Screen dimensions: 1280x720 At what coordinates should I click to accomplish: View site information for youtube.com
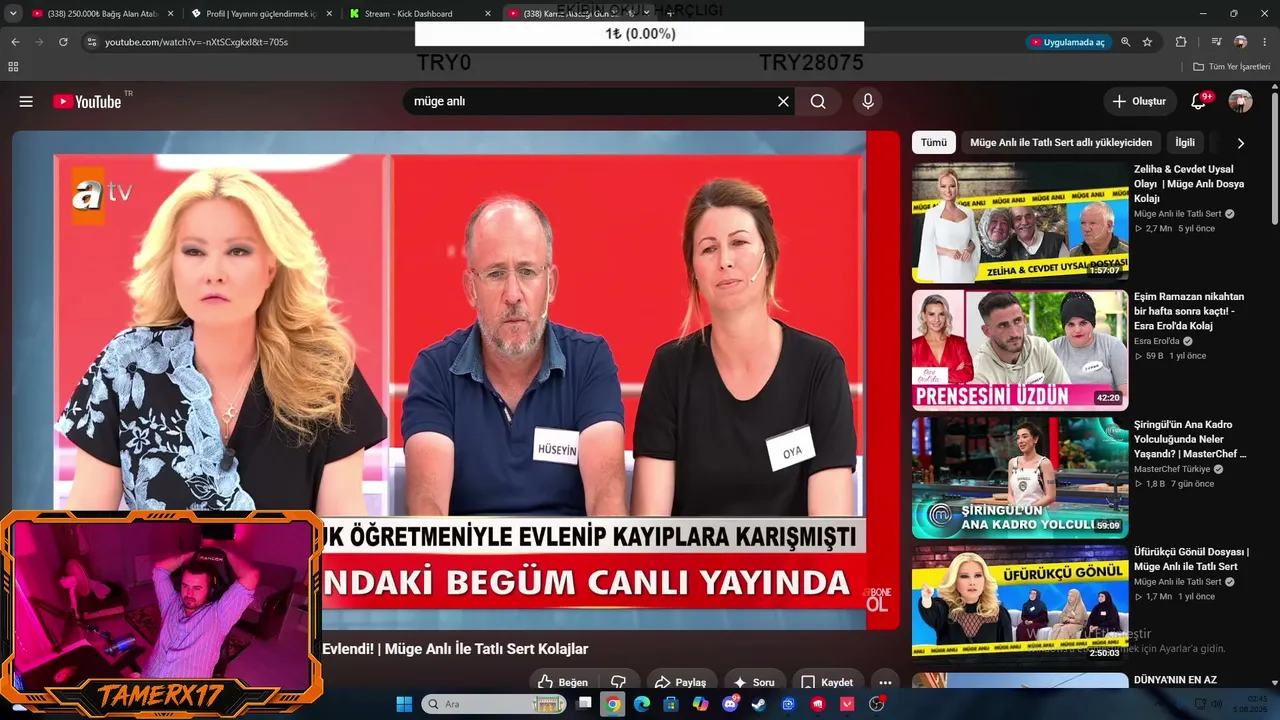(x=92, y=42)
